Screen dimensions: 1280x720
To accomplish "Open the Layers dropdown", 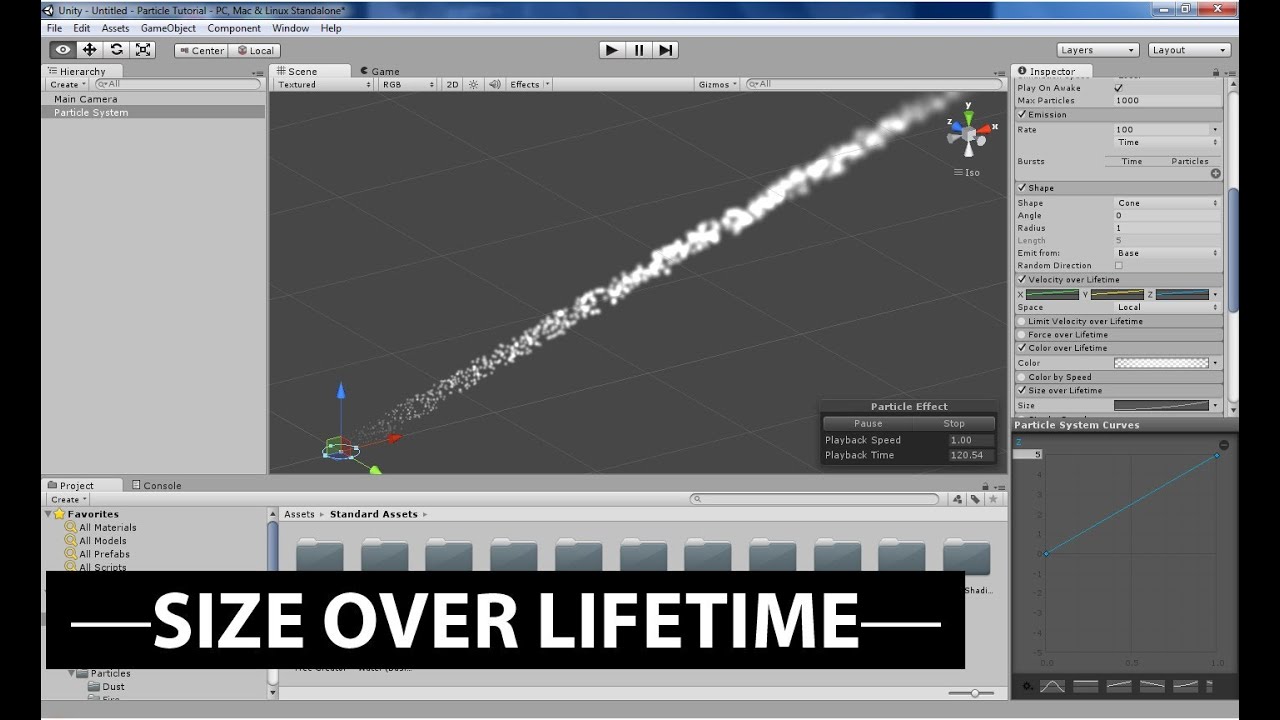I will click(1098, 50).
